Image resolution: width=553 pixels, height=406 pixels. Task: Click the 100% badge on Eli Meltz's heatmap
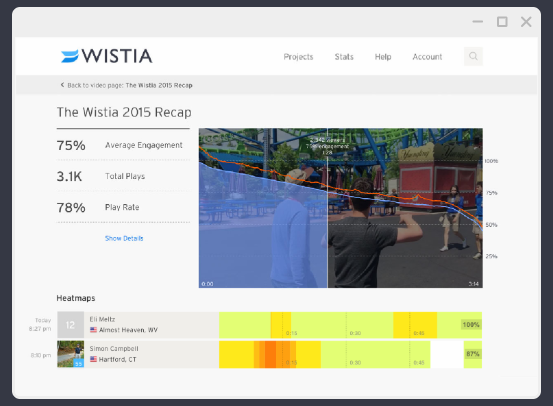pyautogui.click(x=471, y=325)
